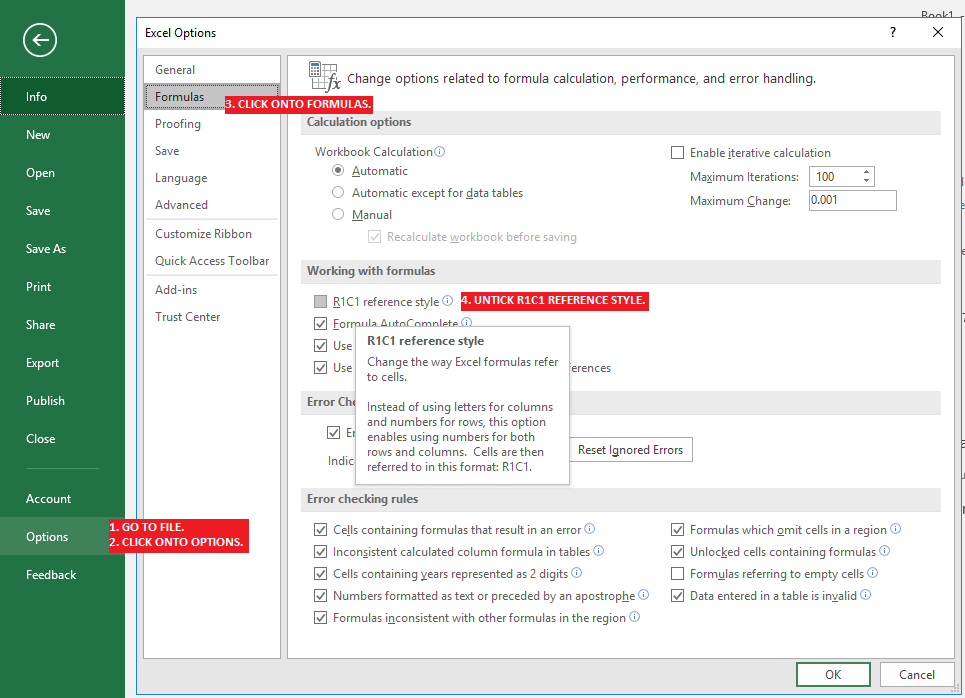Select Close in the backstage menu
Image resolution: width=965 pixels, height=698 pixels.
click(x=62, y=439)
